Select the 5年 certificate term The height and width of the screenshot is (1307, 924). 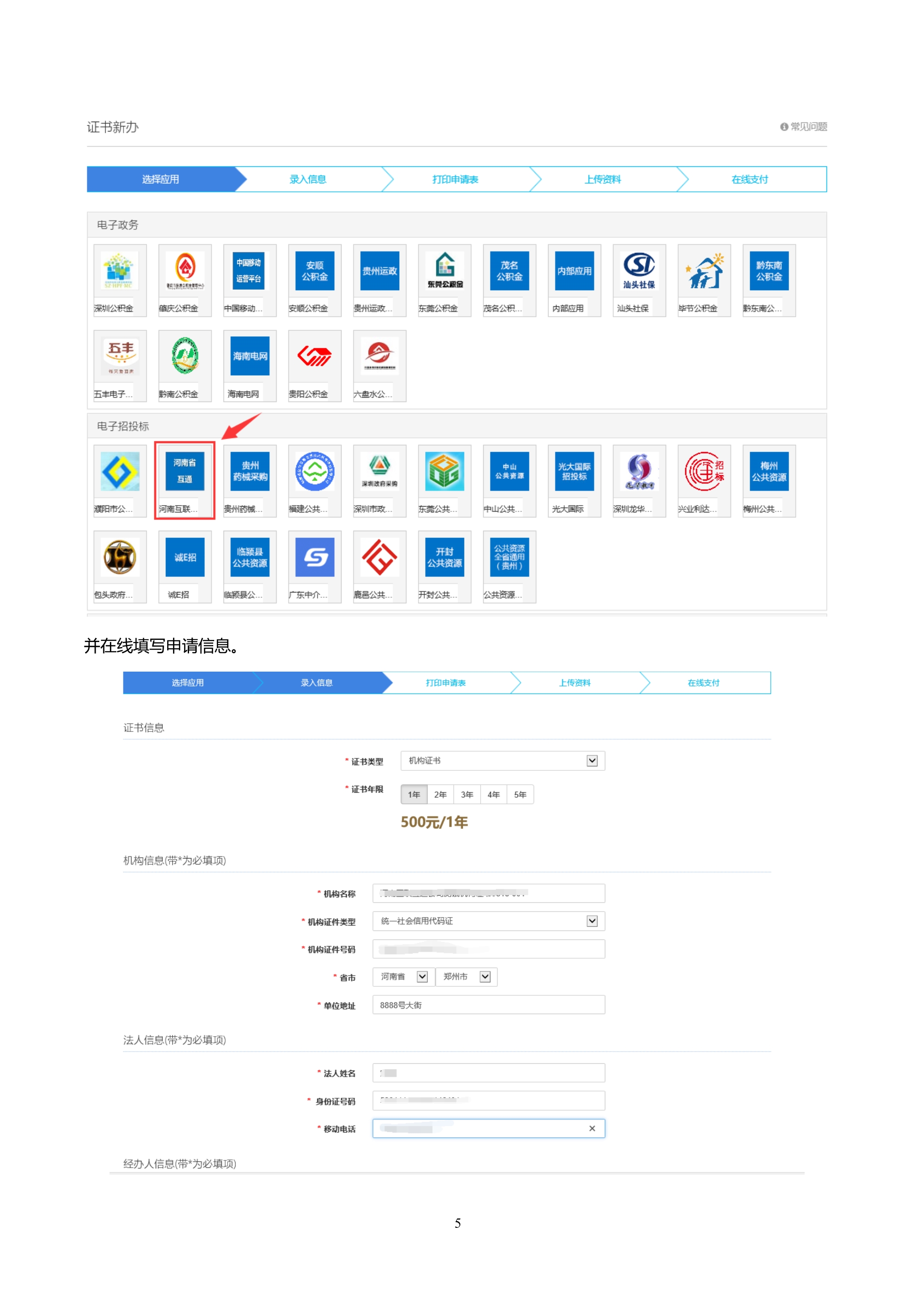(x=520, y=794)
